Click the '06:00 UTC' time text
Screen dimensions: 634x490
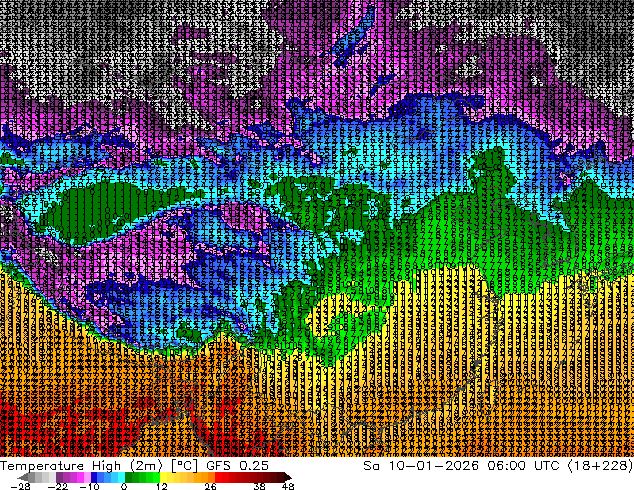pos(523,466)
